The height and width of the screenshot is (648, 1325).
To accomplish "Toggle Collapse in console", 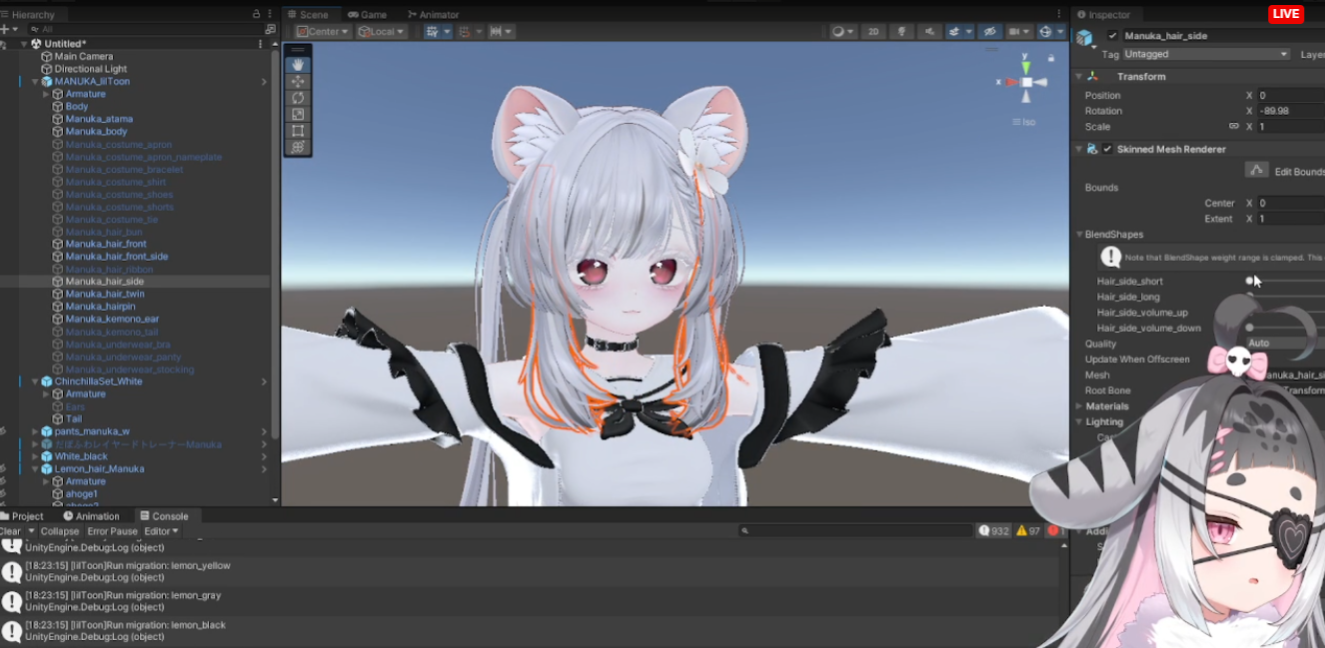I will (x=59, y=531).
